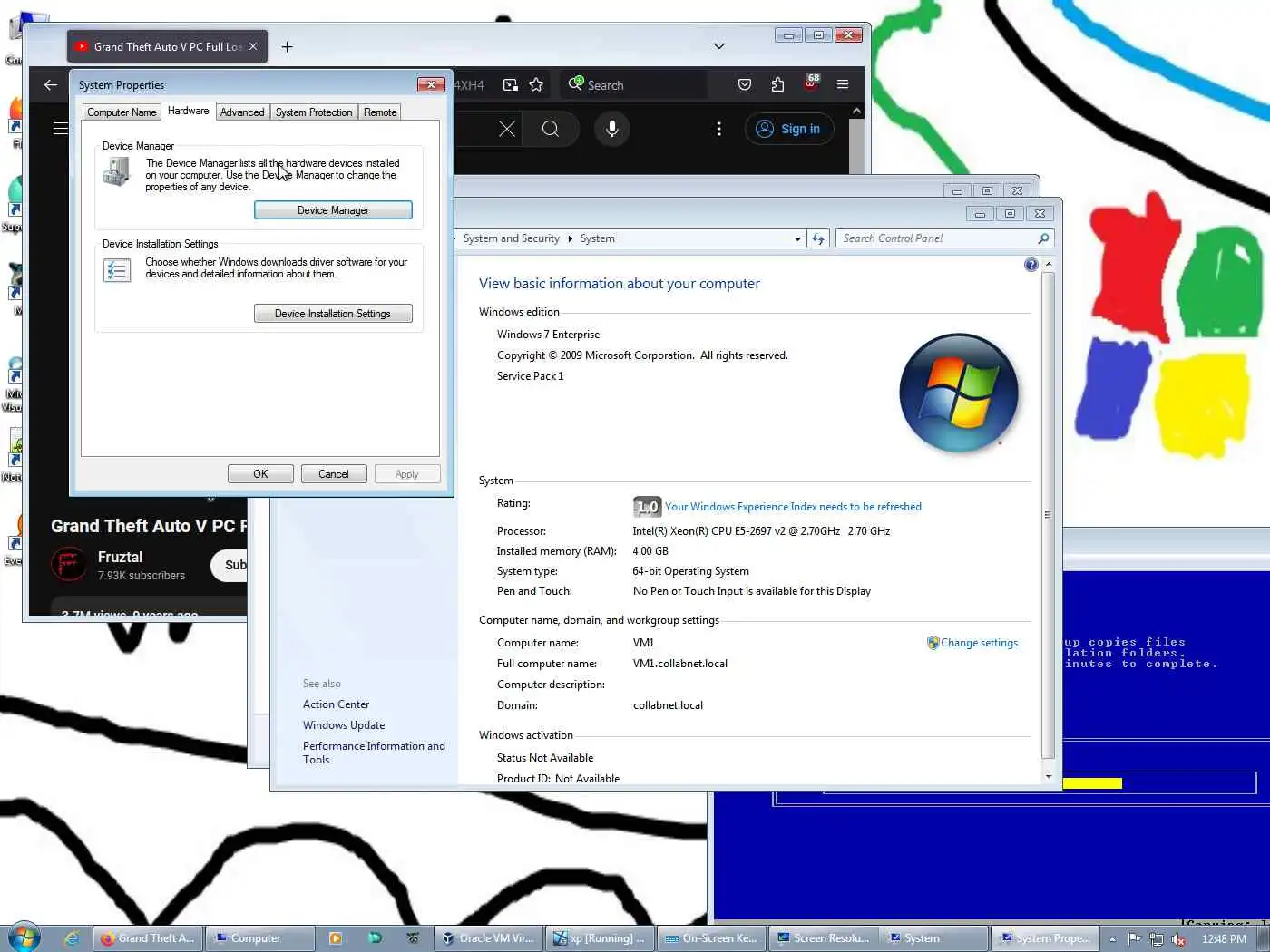The height and width of the screenshot is (952, 1270).
Task: Open the Fruztal channel name link
Action: [x=120, y=557]
